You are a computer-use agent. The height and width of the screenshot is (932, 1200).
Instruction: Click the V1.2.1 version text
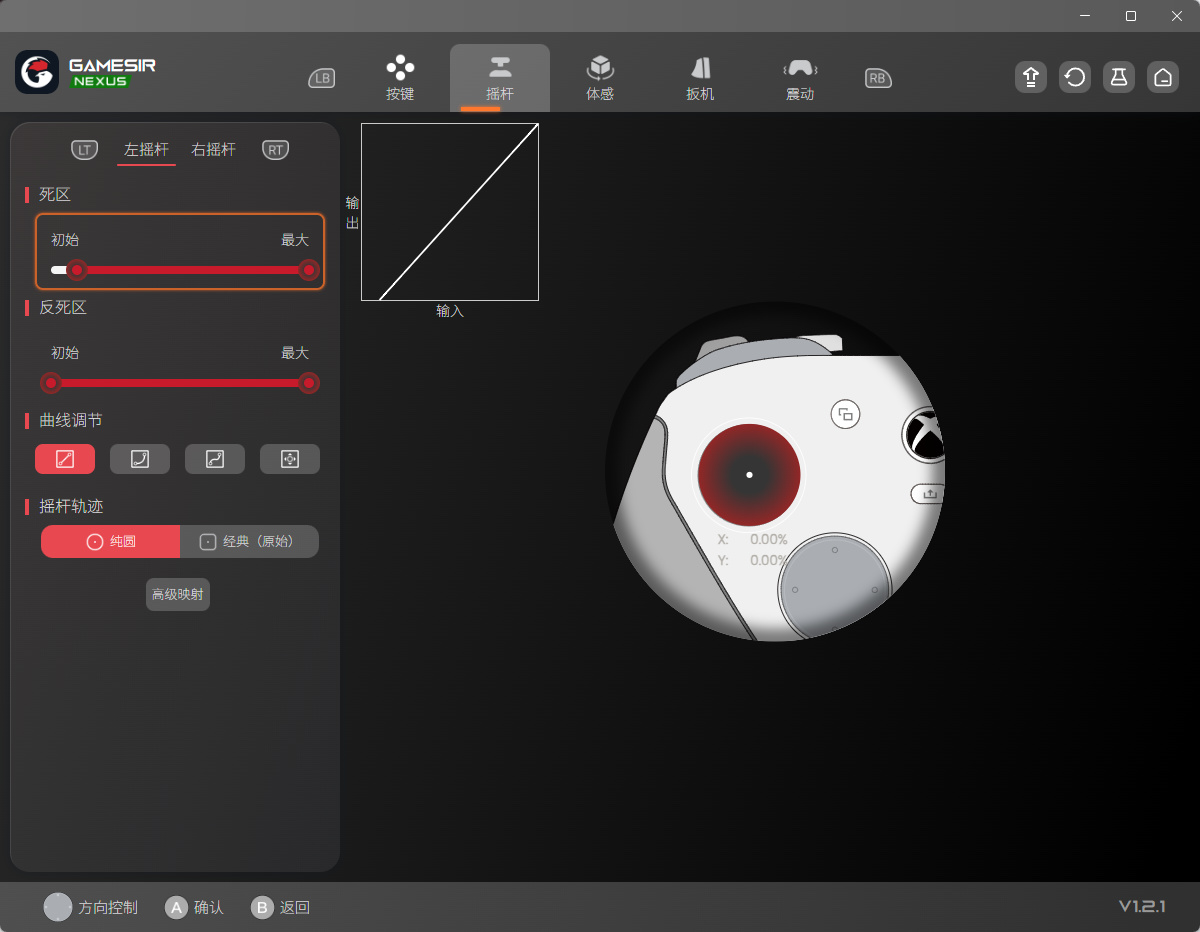[1142, 906]
